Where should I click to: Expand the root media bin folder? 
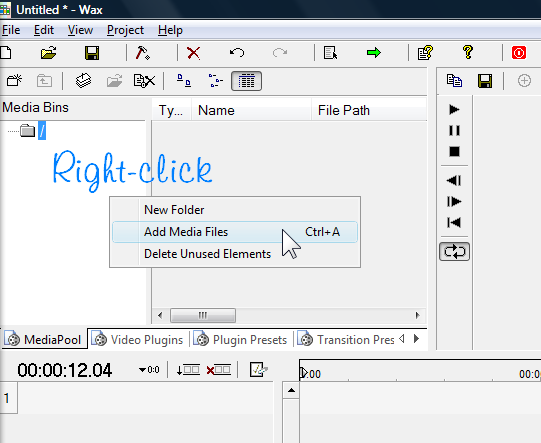27,131
